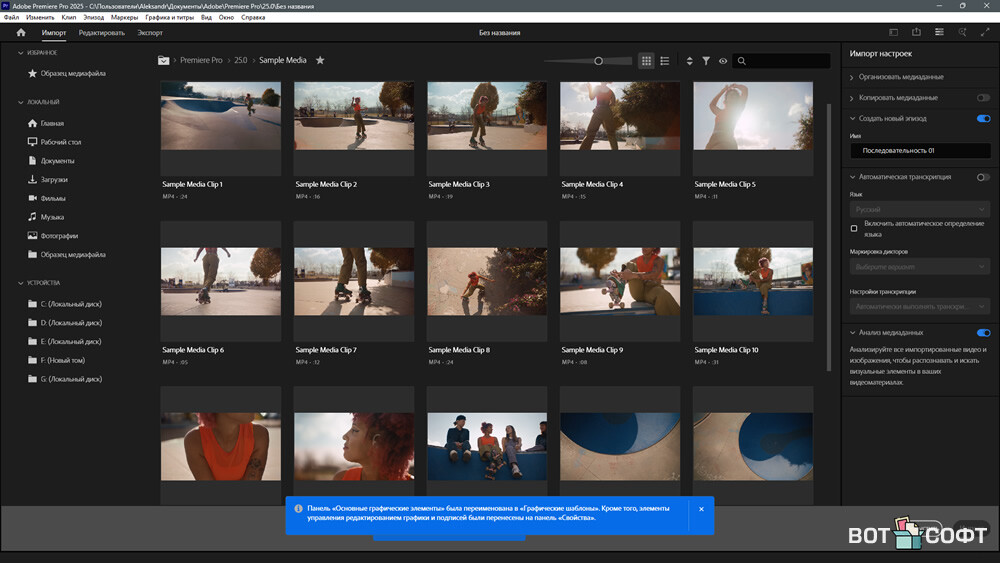Screen dimensions: 1000x563
Task: Collapse the Устройства section
Action: pos(20,282)
